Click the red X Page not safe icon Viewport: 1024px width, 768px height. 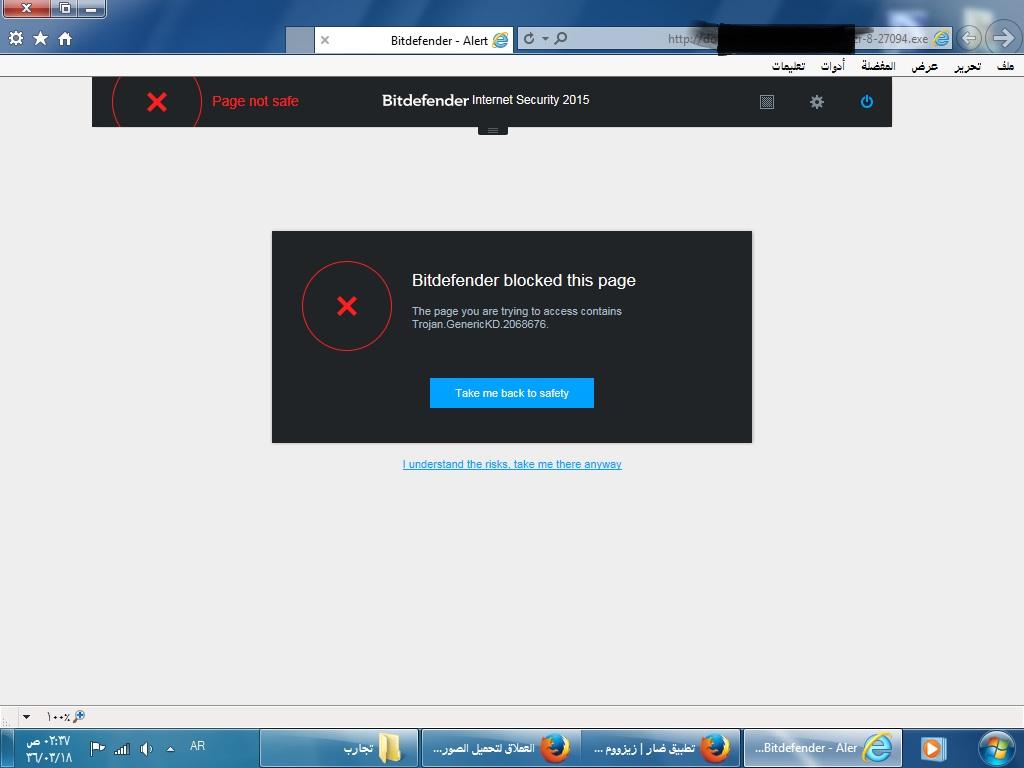[x=157, y=101]
